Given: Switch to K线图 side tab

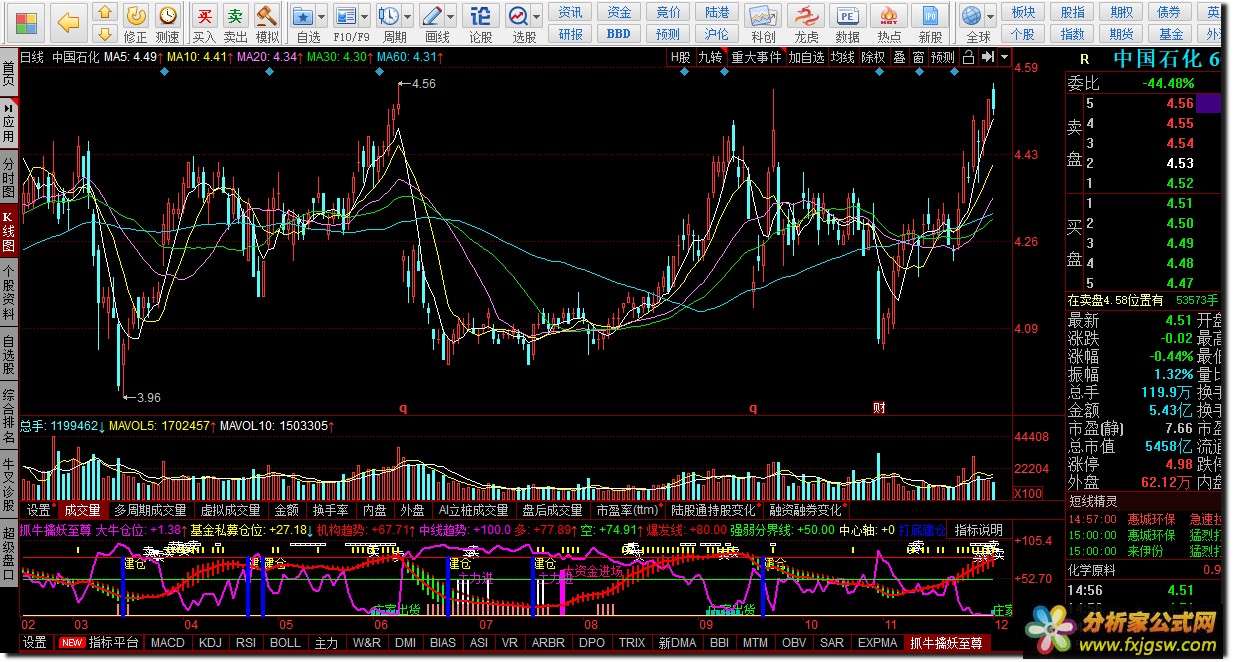Looking at the screenshot, I should 9,232.
